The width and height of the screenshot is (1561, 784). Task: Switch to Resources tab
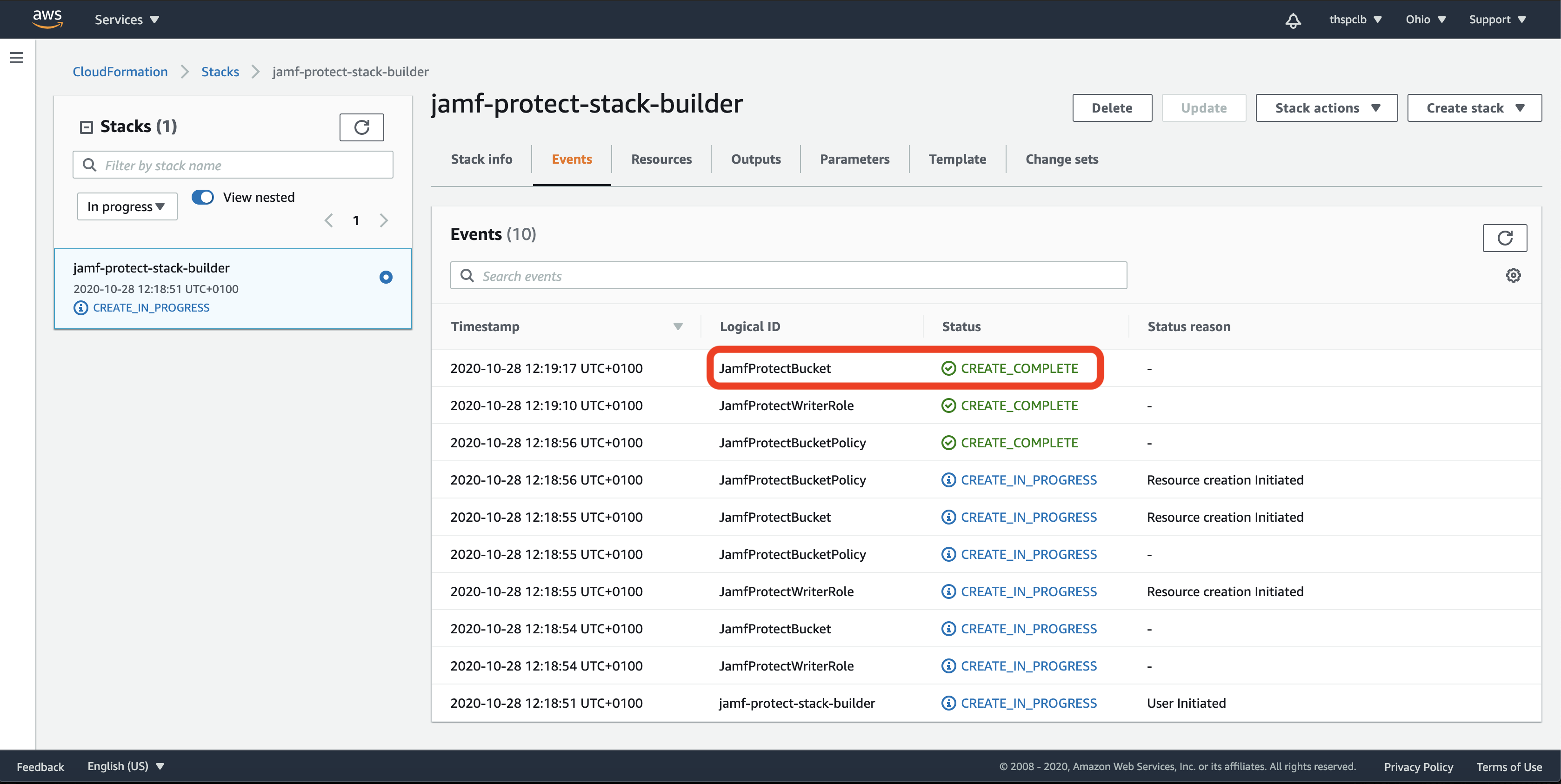[661, 159]
